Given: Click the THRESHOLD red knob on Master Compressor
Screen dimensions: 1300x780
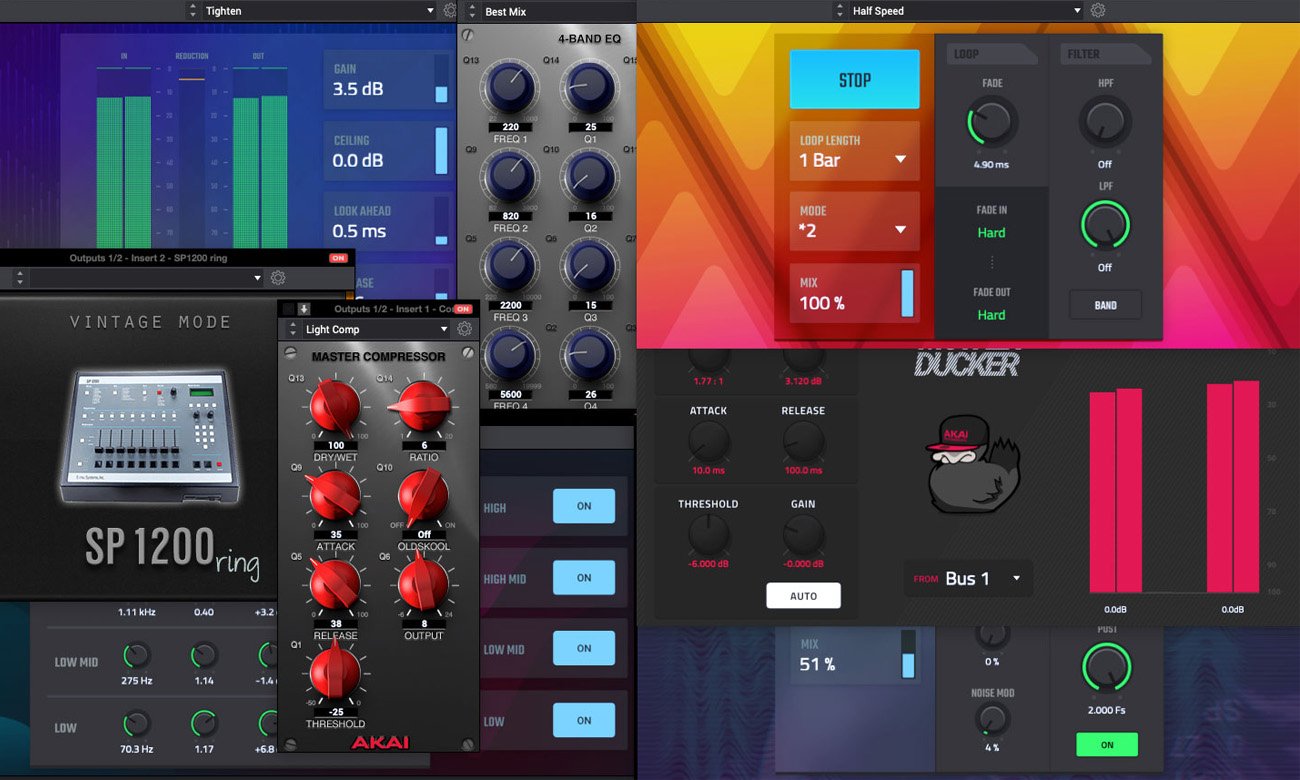Looking at the screenshot, I should pos(336,672).
